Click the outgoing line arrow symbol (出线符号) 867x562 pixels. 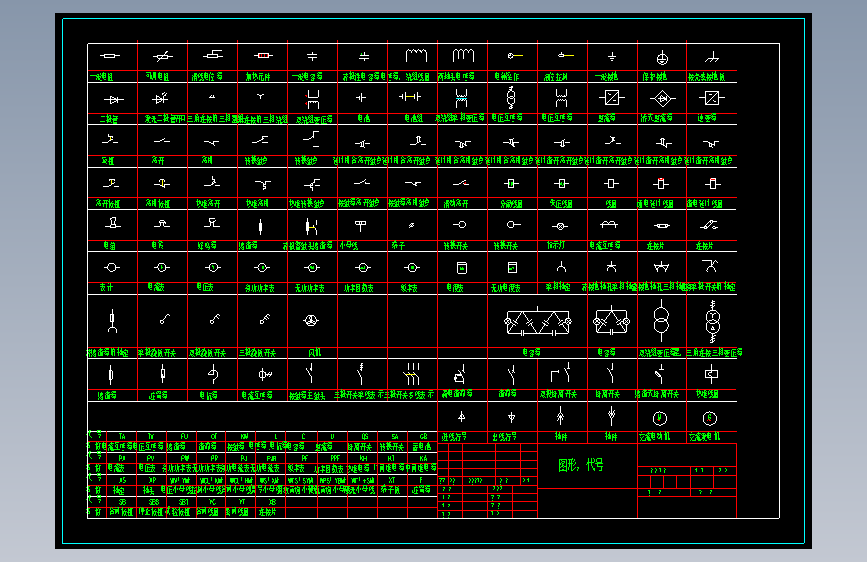[x=511, y=417]
